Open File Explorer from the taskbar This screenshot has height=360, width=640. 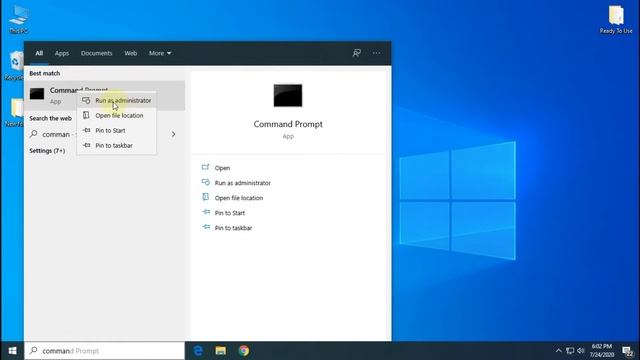(x=221, y=351)
